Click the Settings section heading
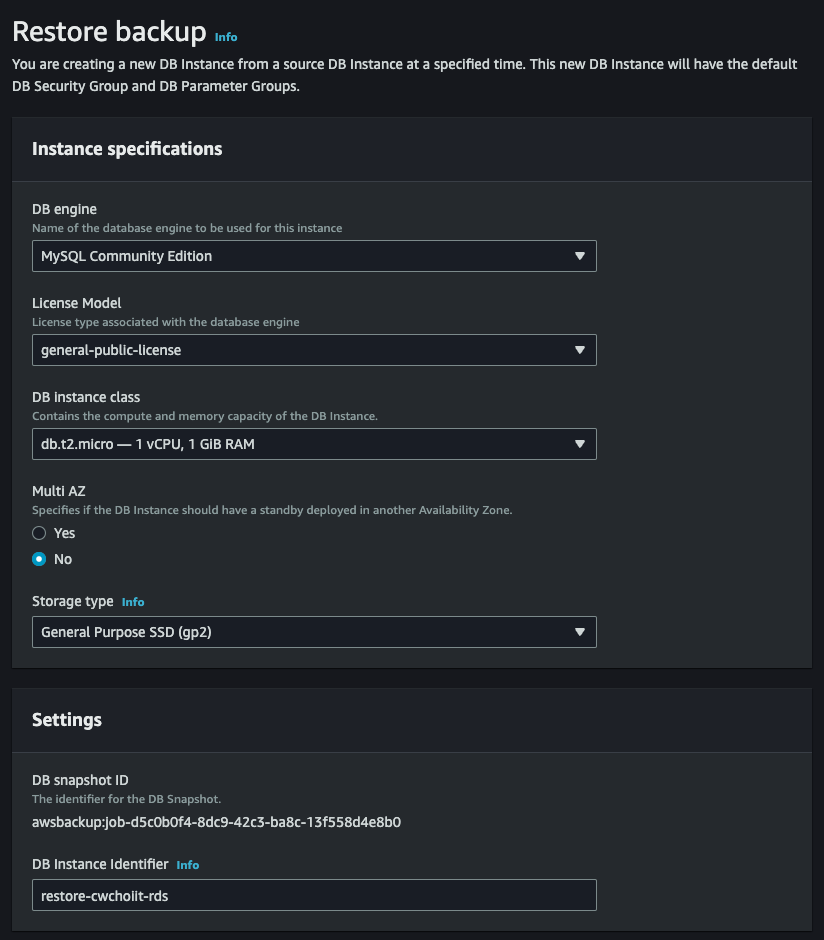Viewport: 824px width, 940px height. click(x=67, y=720)
